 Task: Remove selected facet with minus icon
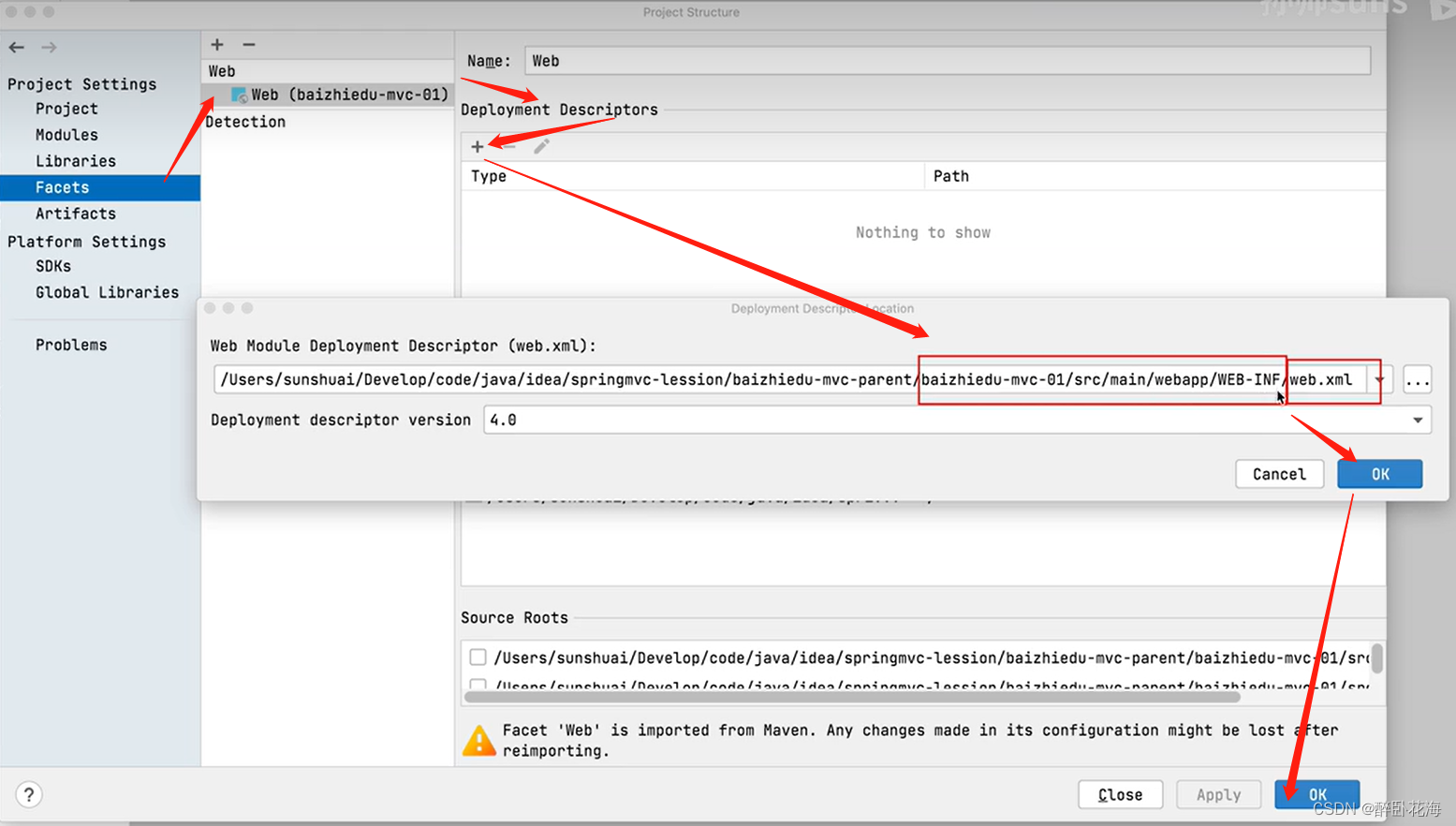click(249, 44)
